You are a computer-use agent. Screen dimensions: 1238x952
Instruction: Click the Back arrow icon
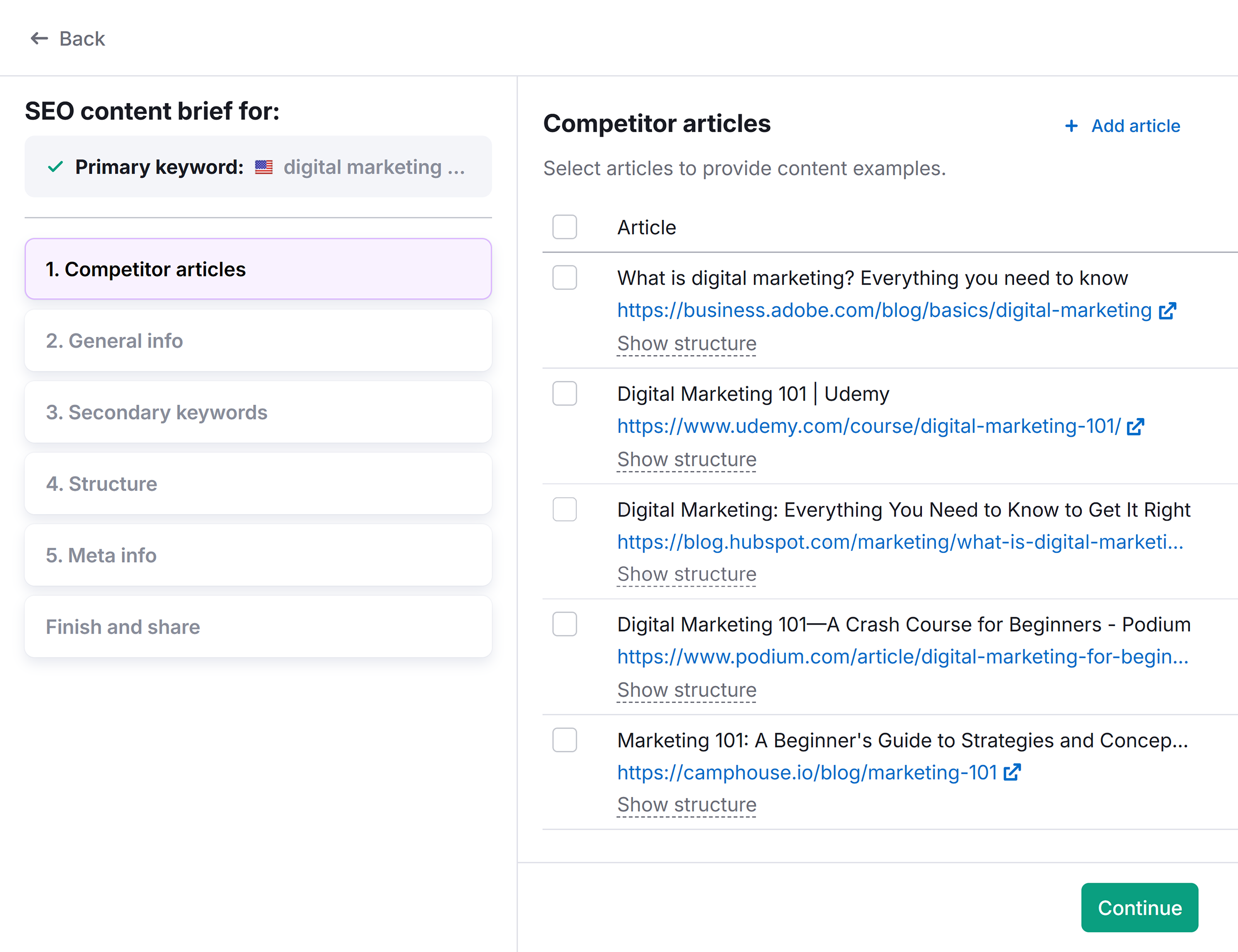[39, 39]
